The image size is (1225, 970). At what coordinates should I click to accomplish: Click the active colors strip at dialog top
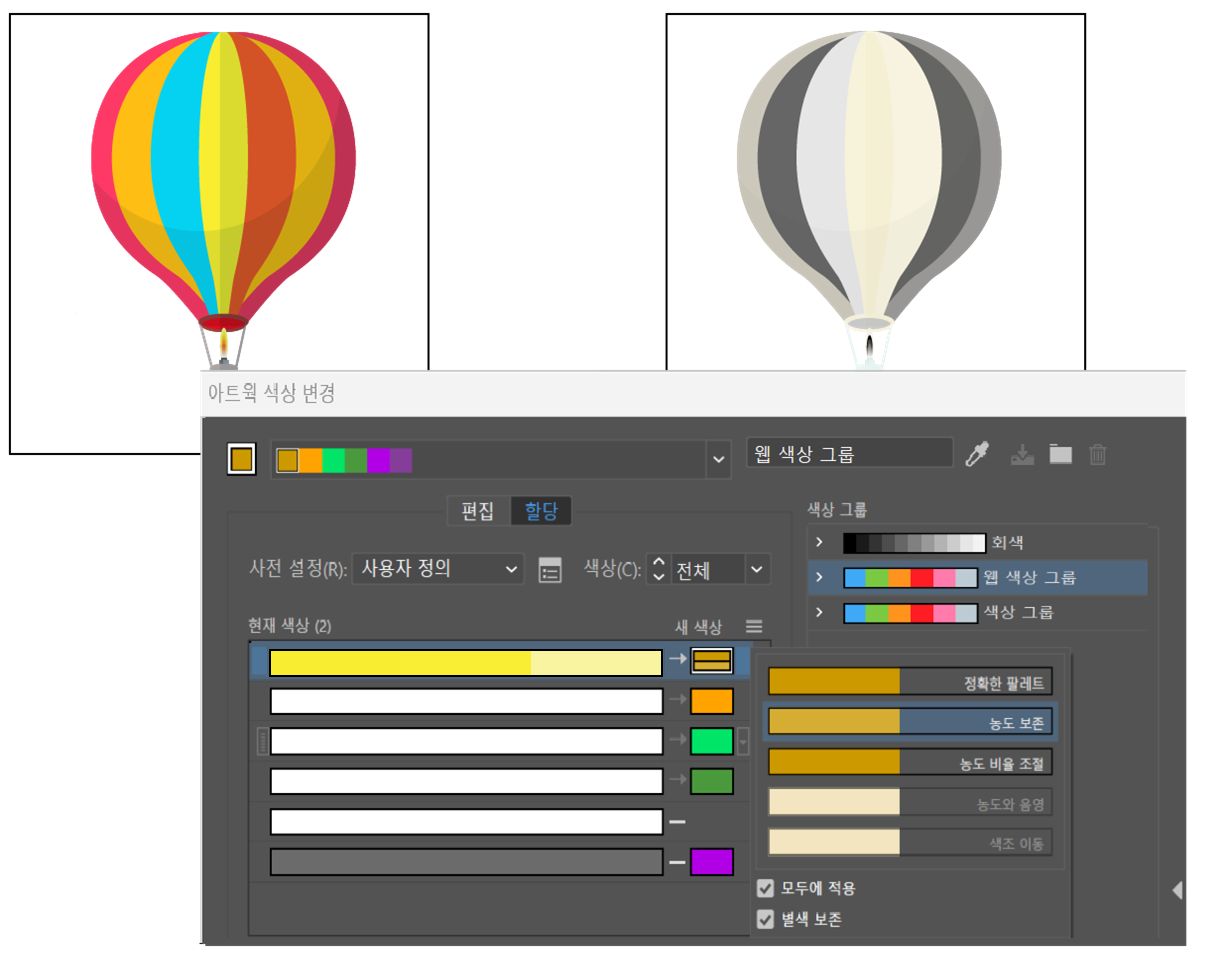pos(343,460)
